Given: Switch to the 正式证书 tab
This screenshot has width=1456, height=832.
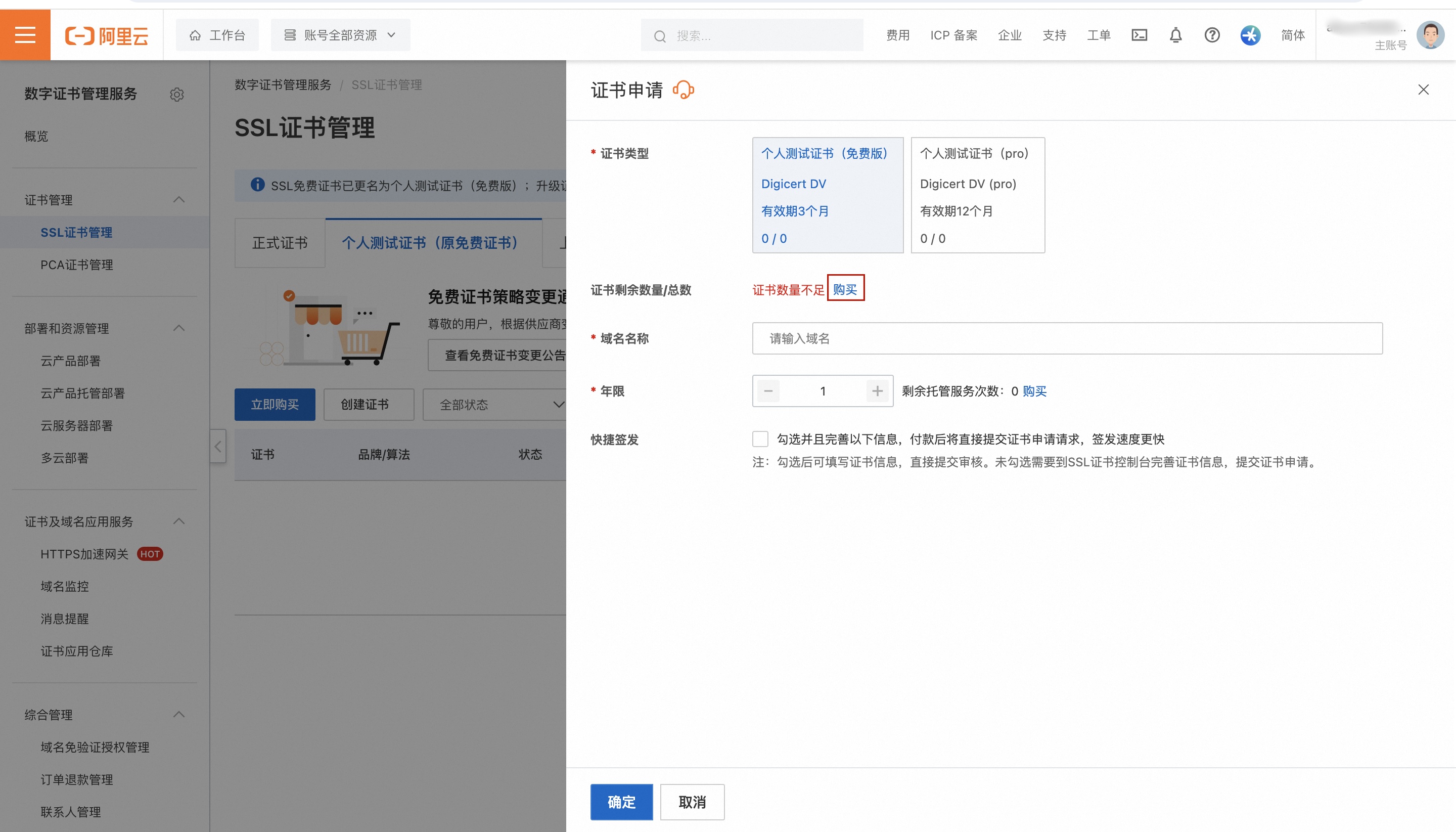Looking at the screenshot, I should [280, 243].
